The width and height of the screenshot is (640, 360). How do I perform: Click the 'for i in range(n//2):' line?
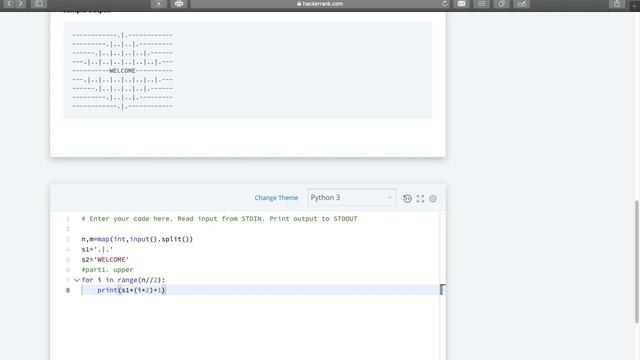[x=123, y=280]
